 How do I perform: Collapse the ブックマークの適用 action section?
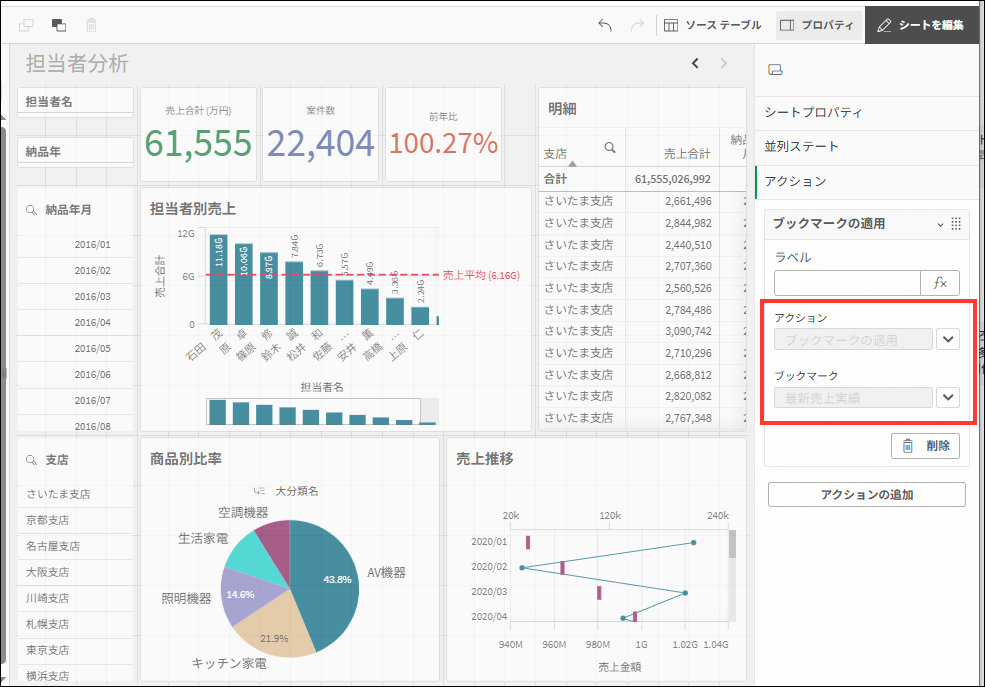point(940,224)
